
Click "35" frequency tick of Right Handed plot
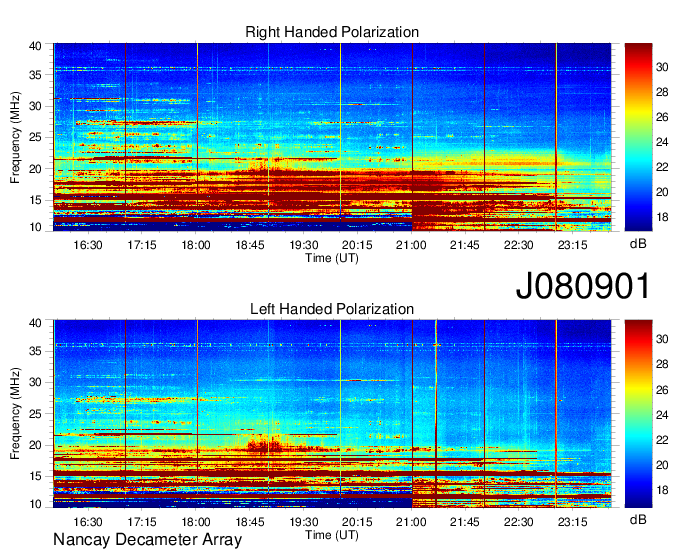(x=36, y=75)
